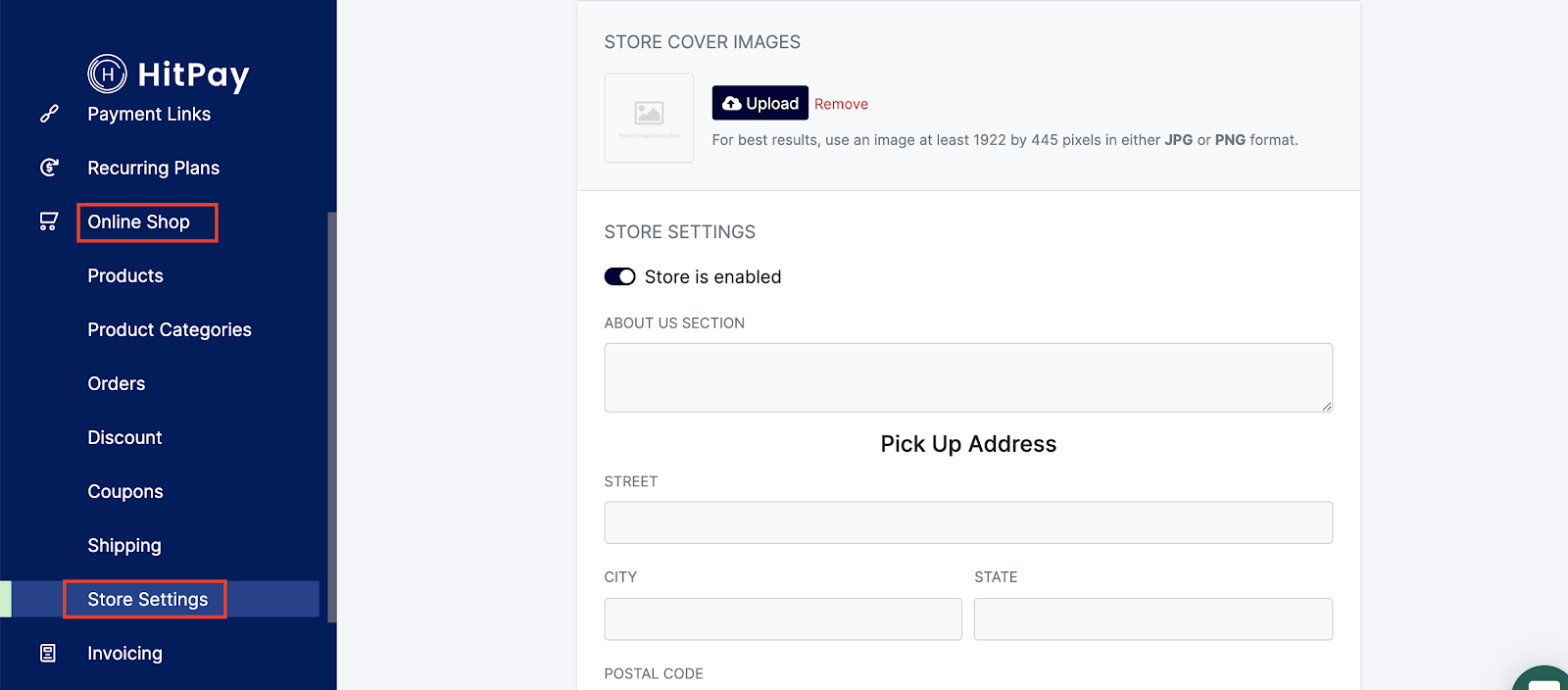Click the Recurring Plans cycle icon
Viewport: 1568px width, 690px height.
(x=49, y=168)
